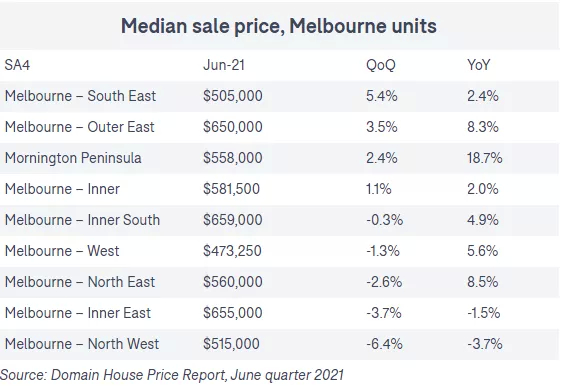Click the YoY column header
Screen dimensions: 563x386
click(479, 65)
